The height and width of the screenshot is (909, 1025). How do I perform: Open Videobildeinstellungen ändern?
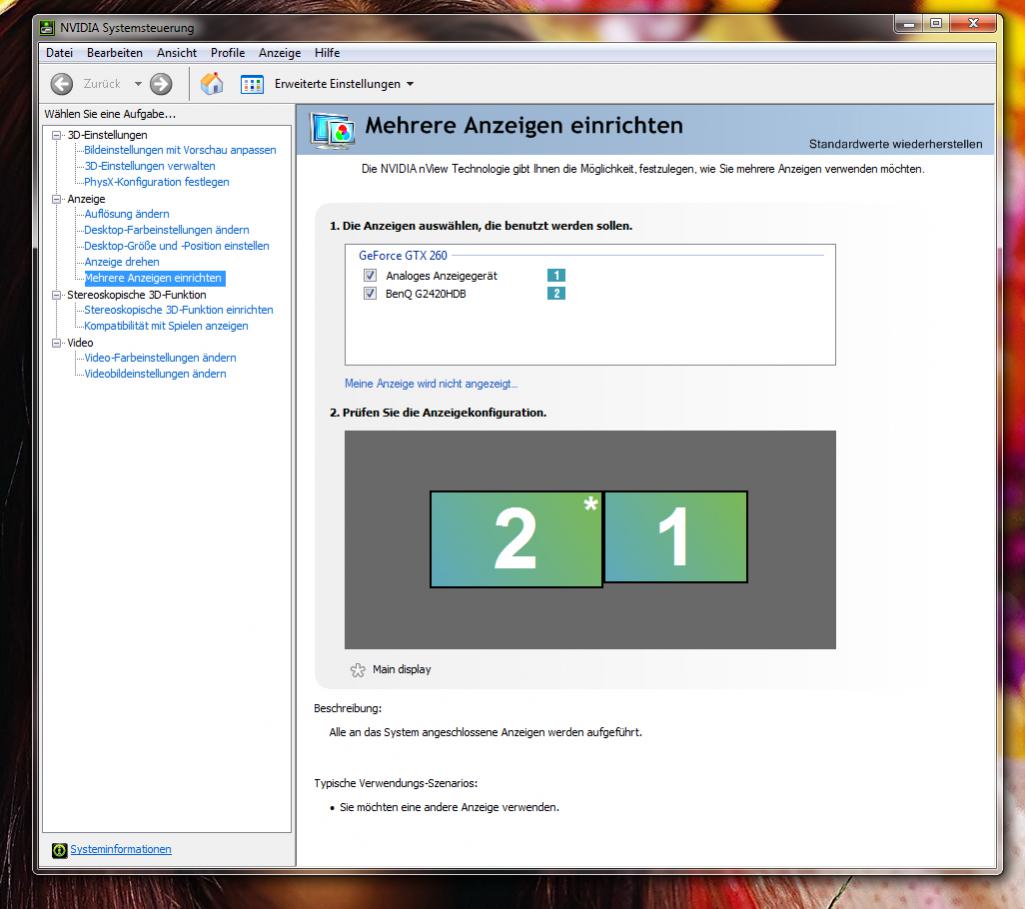pyautogui.click(x=155, y=374)
